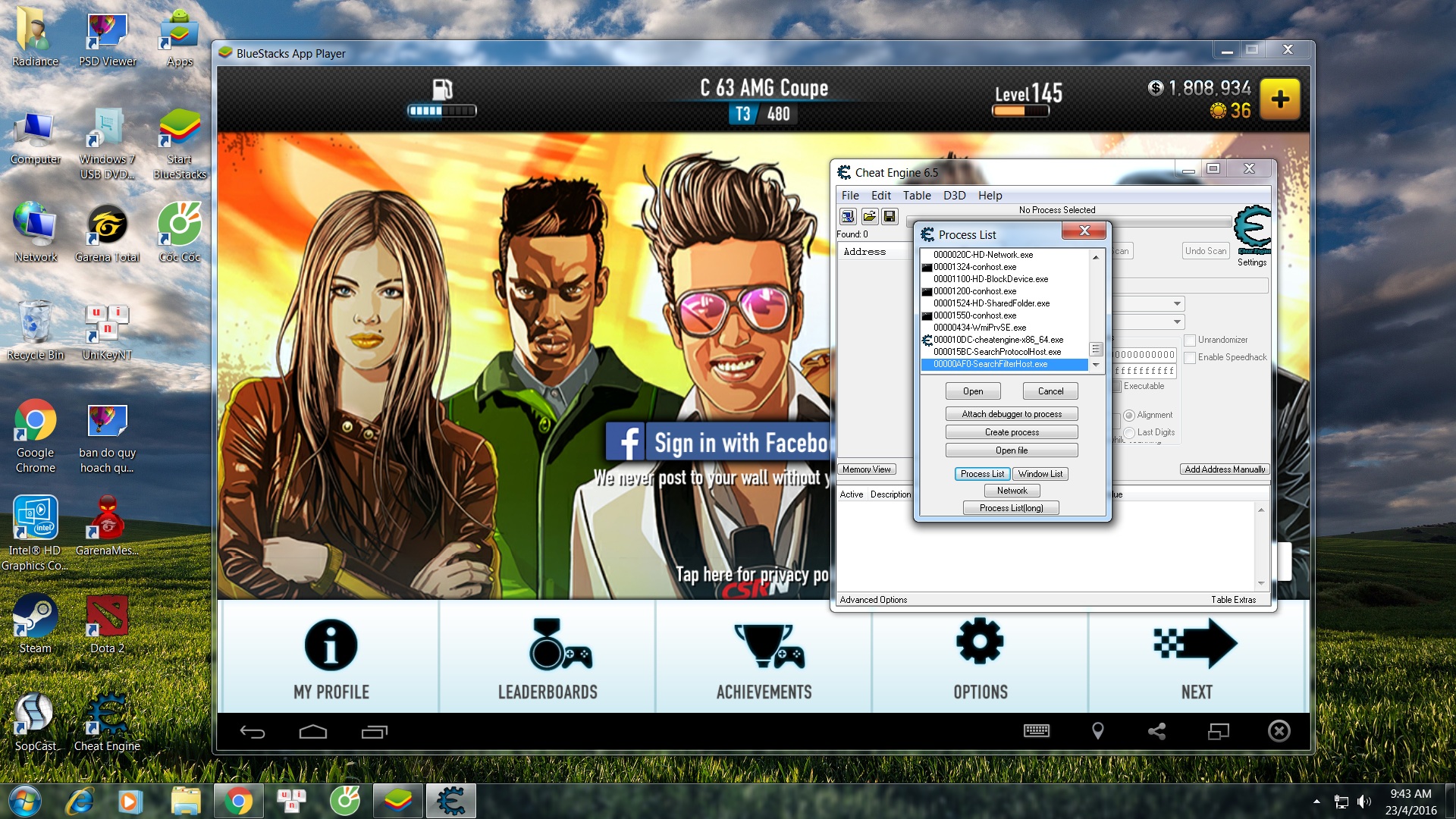Expand the value type dropdown arrow
The image size is (1456, 819).
1177,323
